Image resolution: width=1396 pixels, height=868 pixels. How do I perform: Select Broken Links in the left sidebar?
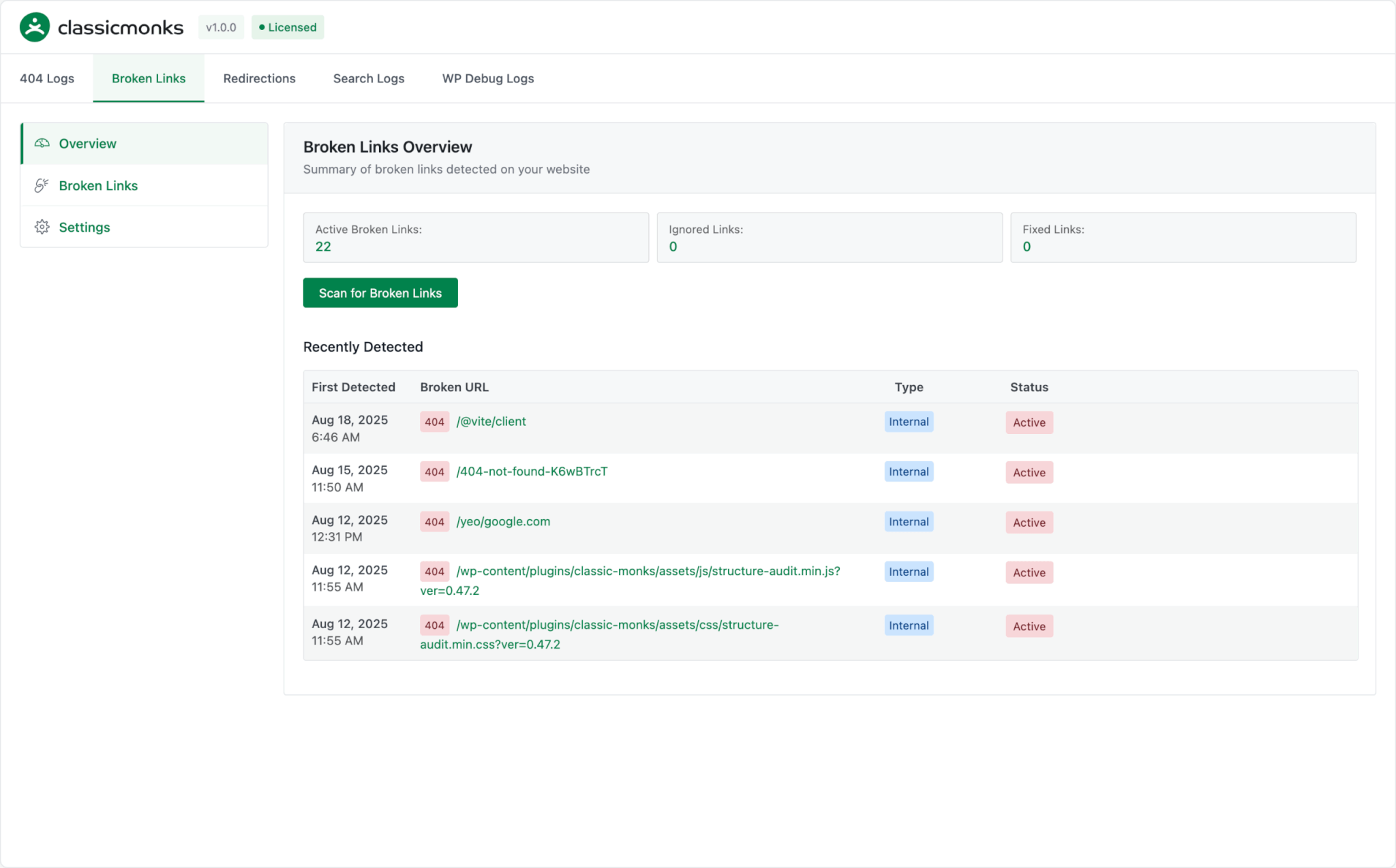(x=98, y=185)
